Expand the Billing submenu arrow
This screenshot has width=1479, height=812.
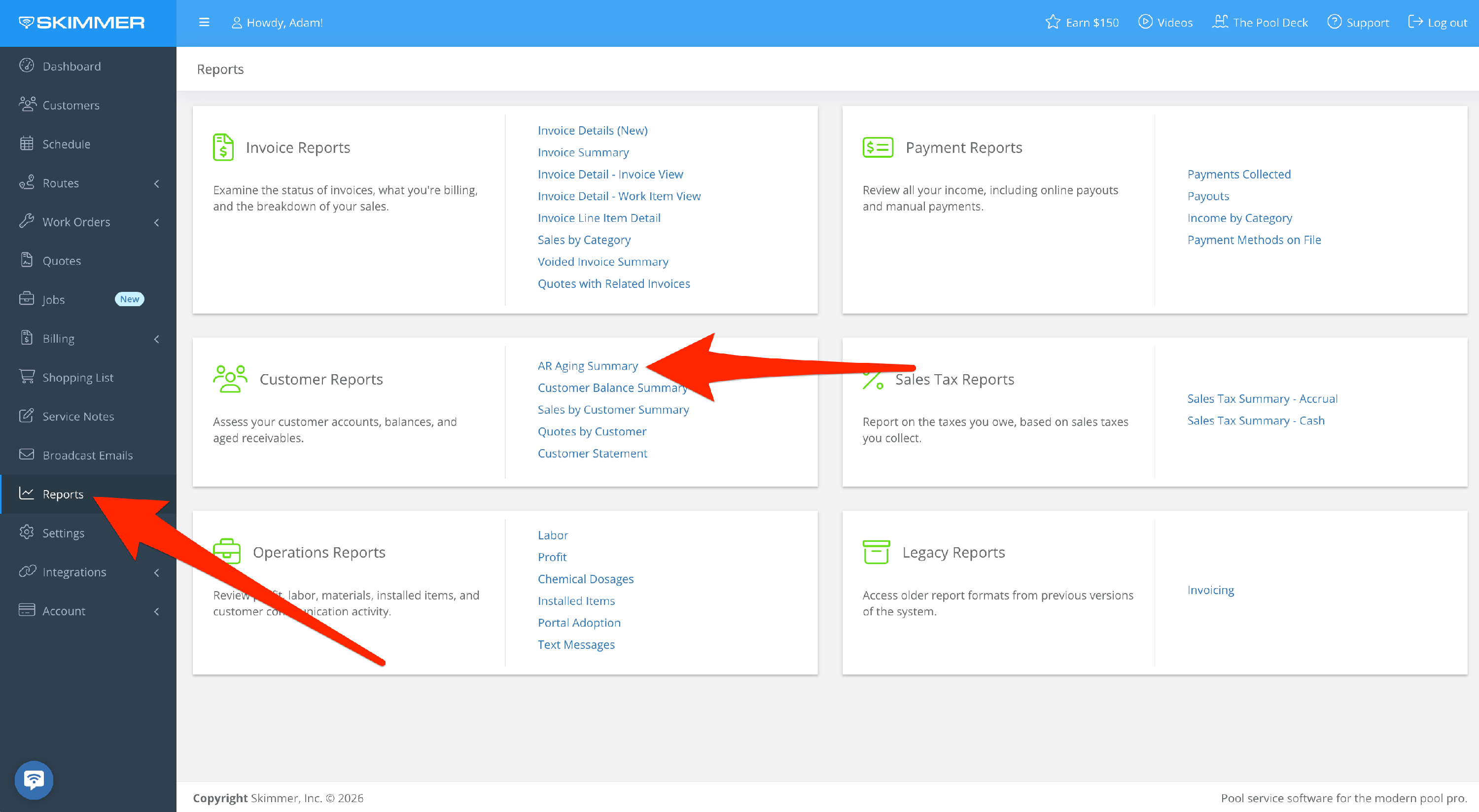click(x=156, y=339)
